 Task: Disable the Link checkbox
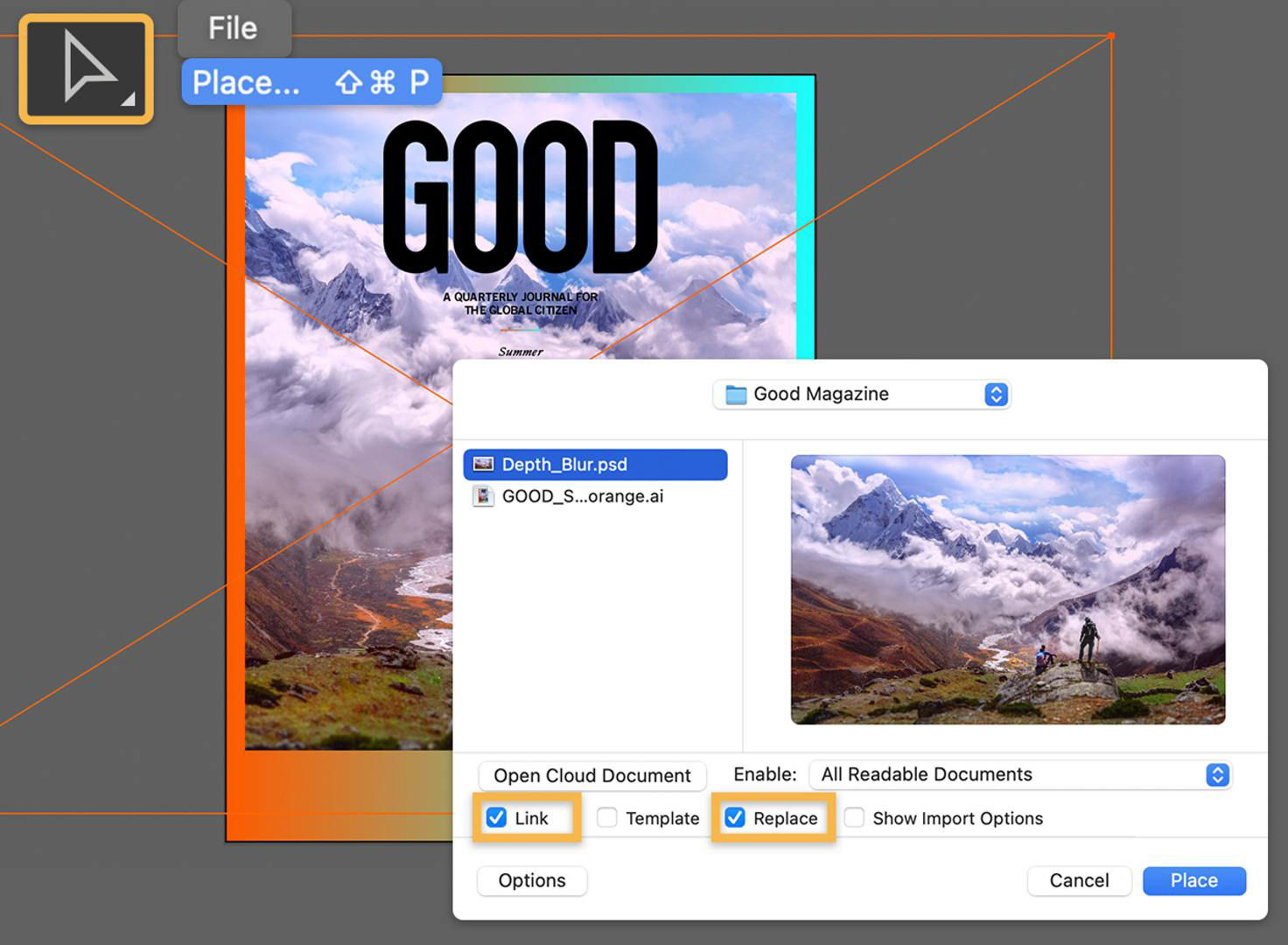click(497, 817)
